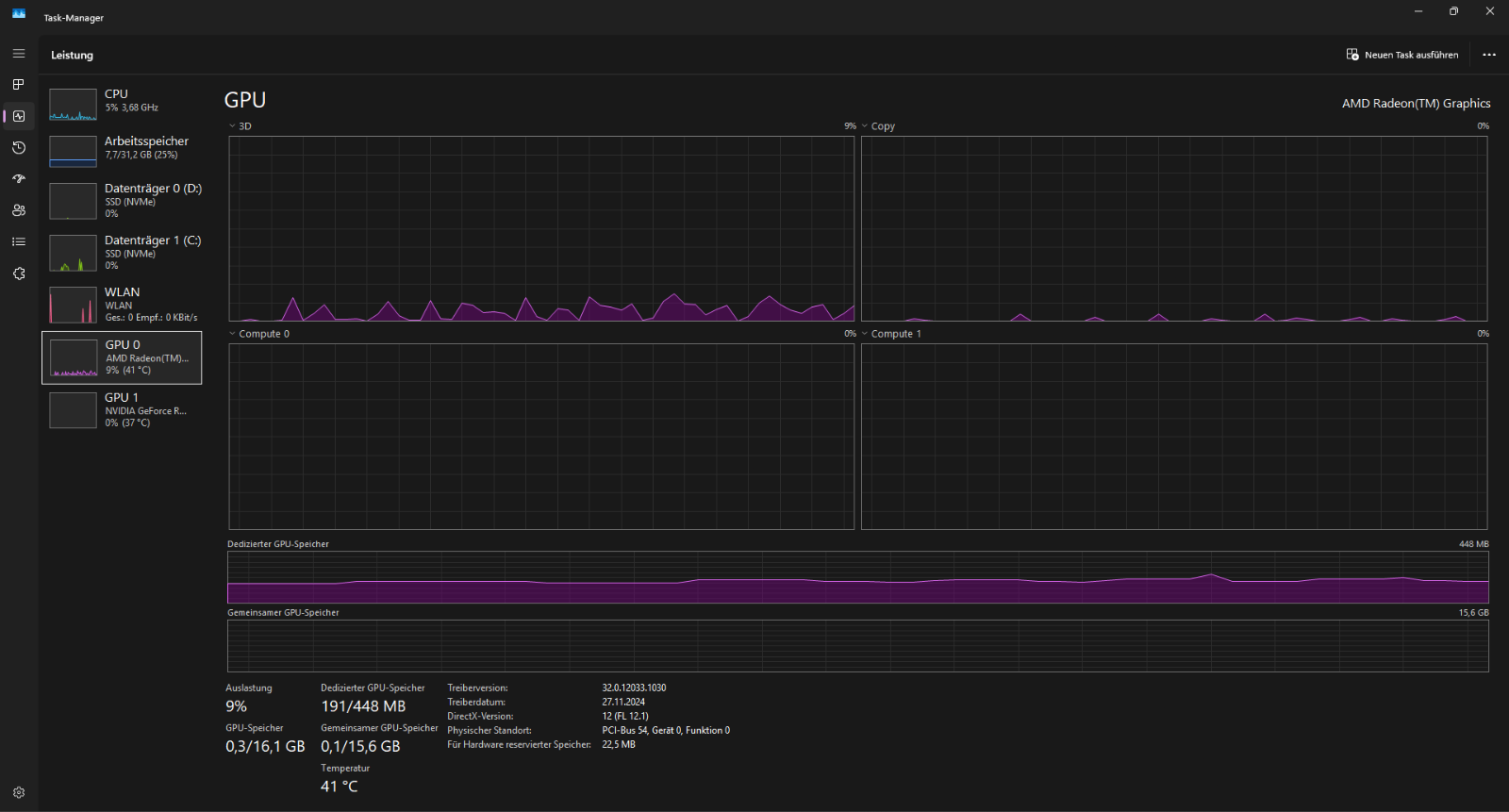This screenshot has width=1509, height=812.
Task: Click the Copy utilization graph
Action: (1174, 228)
